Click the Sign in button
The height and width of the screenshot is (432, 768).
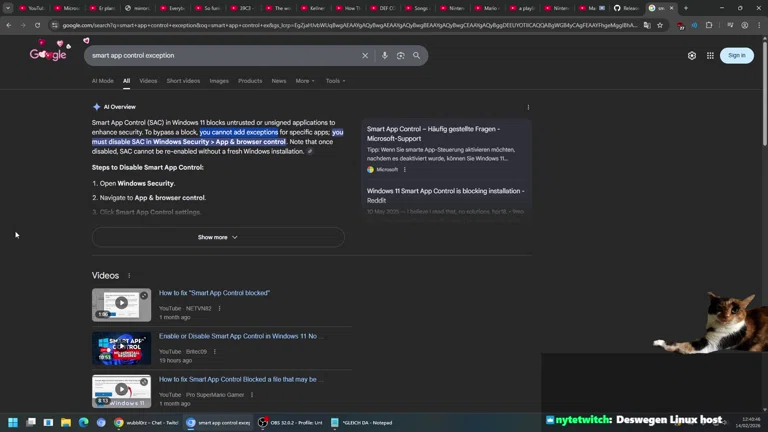736,56
